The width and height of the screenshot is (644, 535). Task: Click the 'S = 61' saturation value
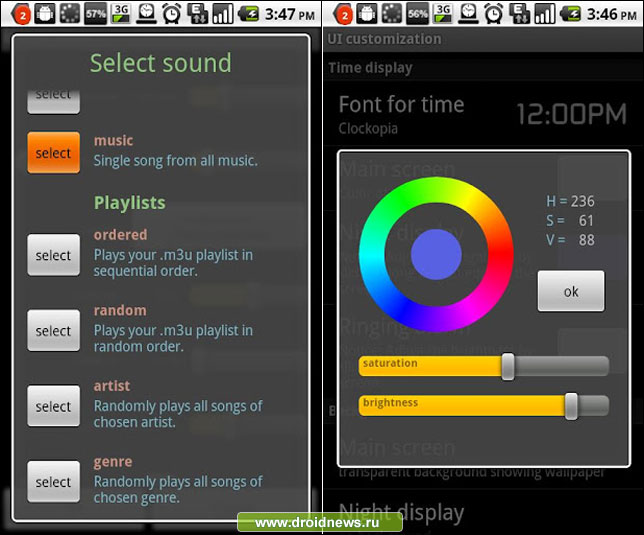(570, 220)
